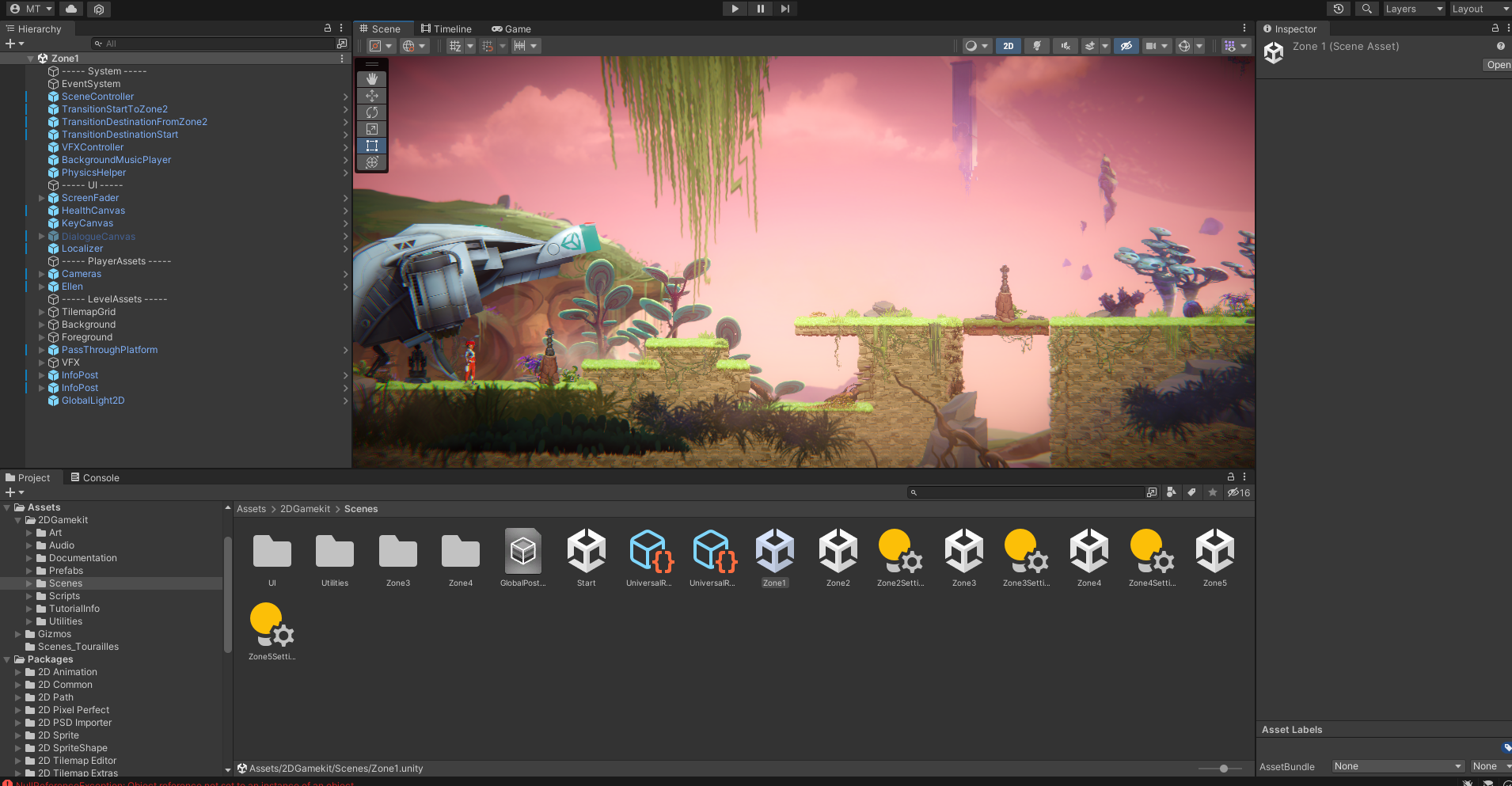Expand the Art folder in Project
This screenshot has width=1512, height=786.
[29, 533]
